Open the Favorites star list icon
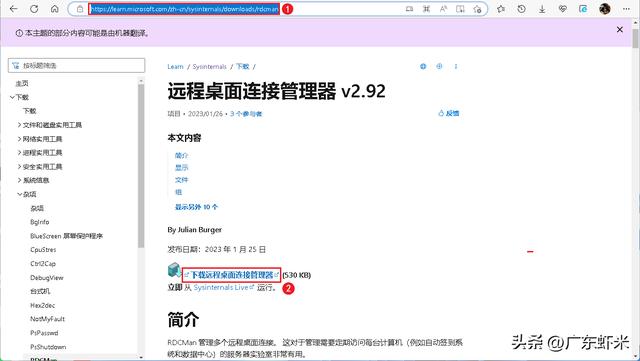640x361 pixels. point(501,9)
